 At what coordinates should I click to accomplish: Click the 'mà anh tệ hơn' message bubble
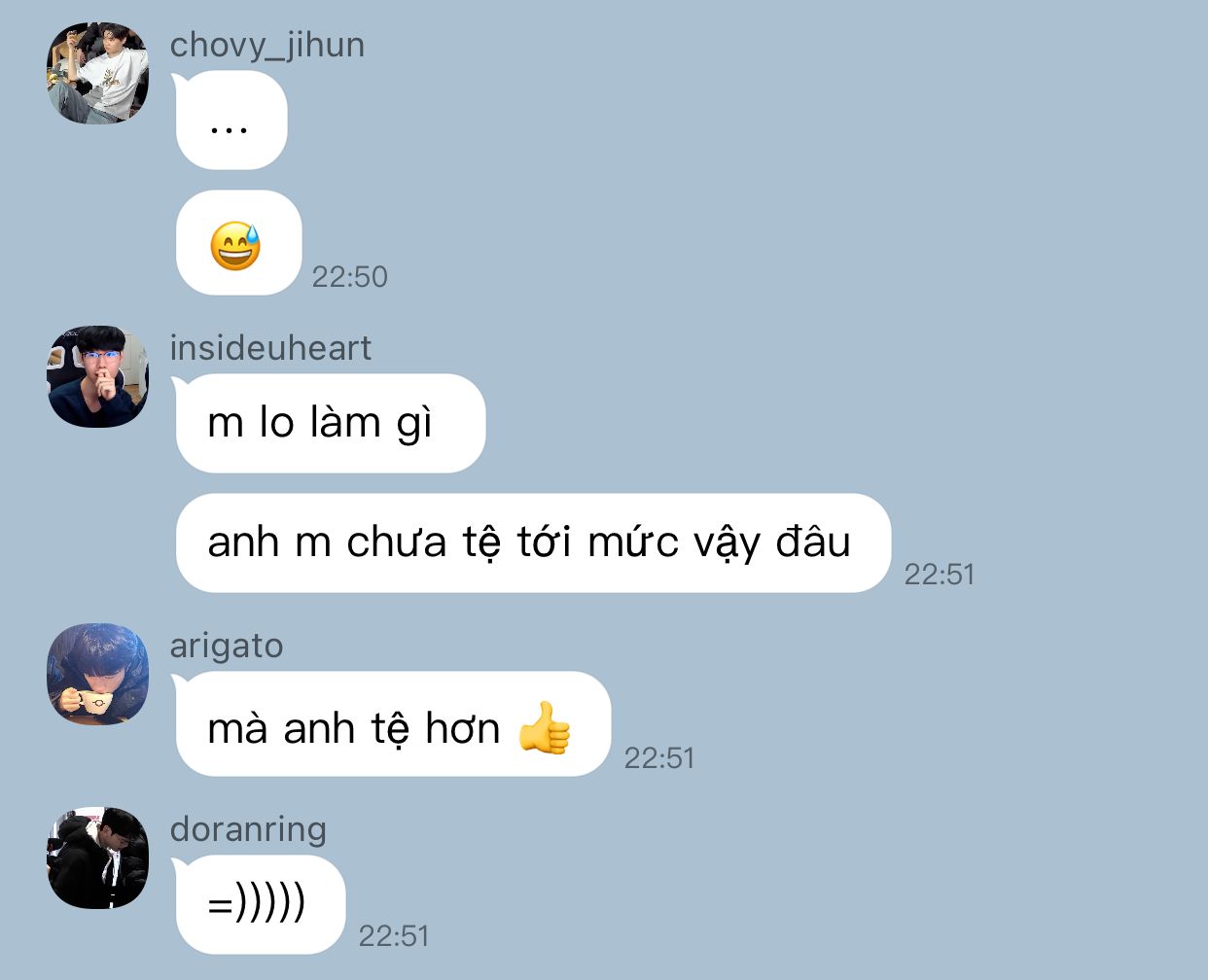393,724
